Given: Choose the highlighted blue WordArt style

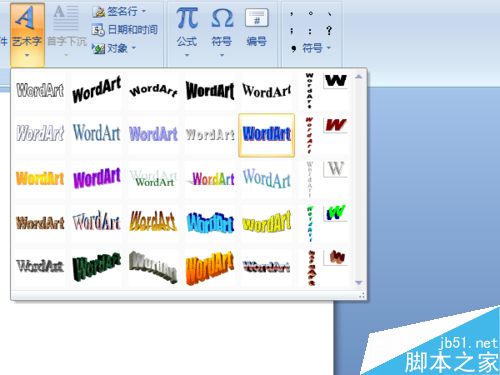Looking at the screenshot, I should [x=267, y=135].
